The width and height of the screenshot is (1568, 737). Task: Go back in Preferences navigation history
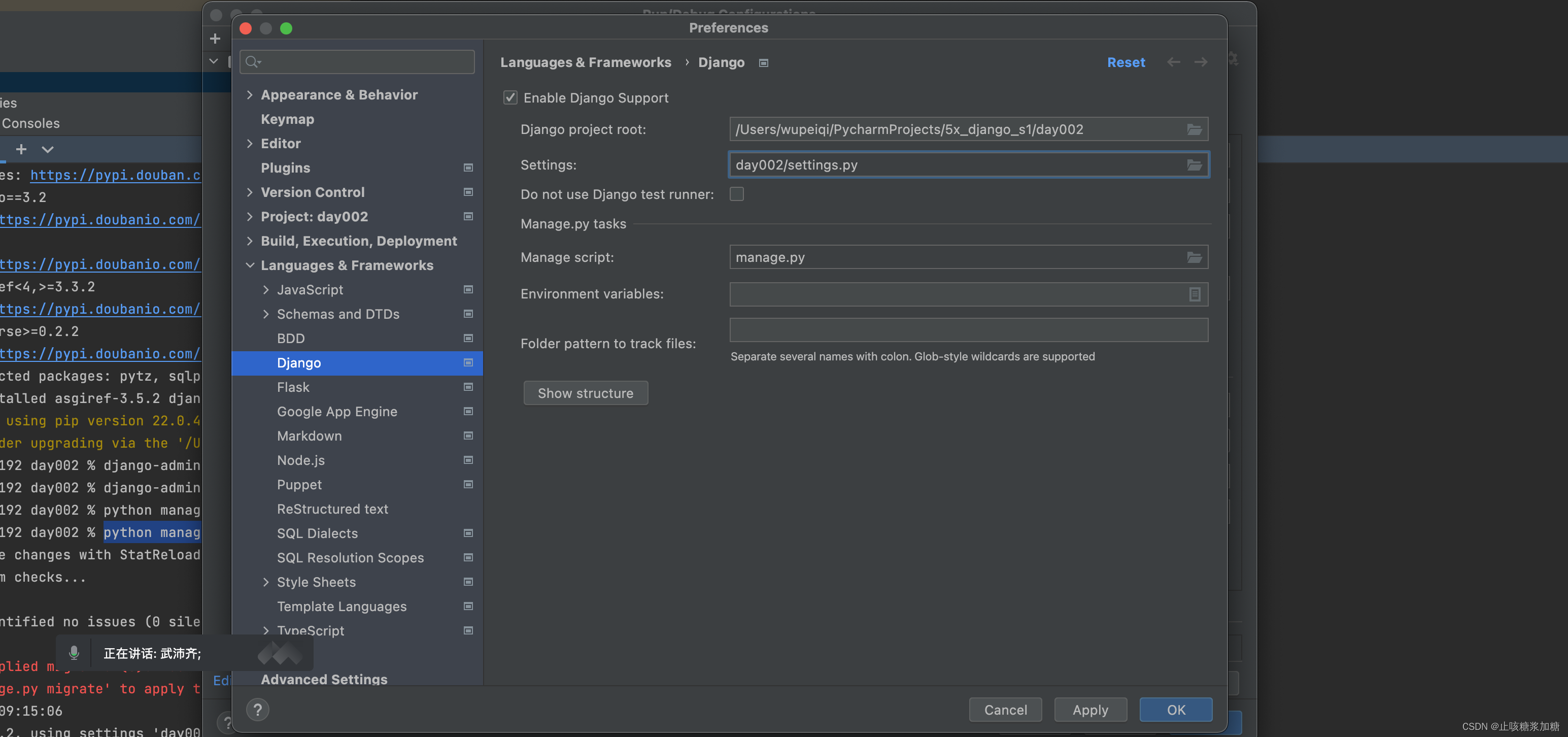(1173, 62)
